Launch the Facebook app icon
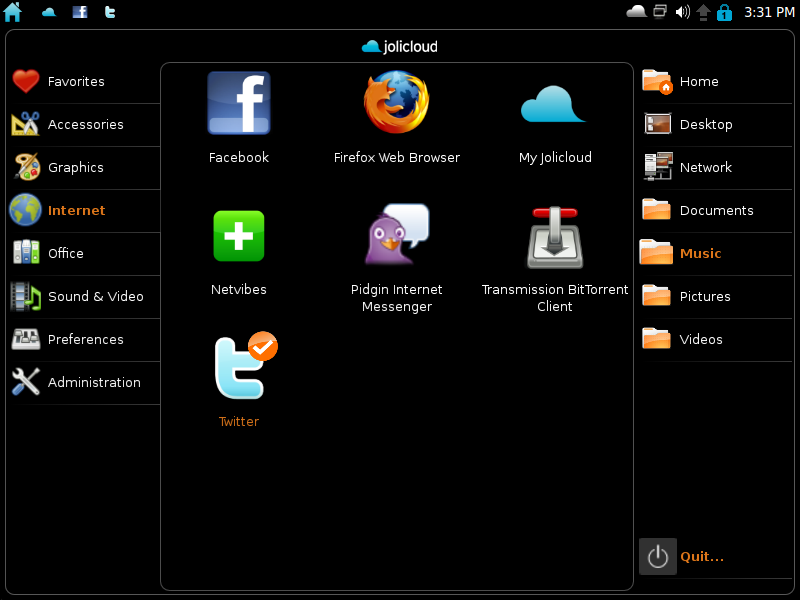 tap(239, 103)
